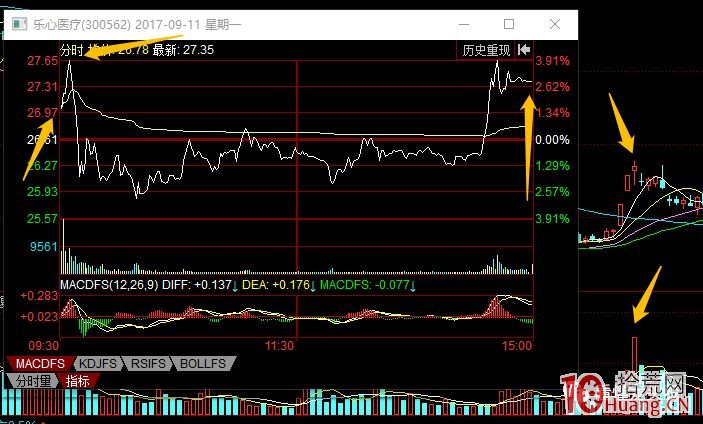Select the 分时量 volume tab

[33, 381]
